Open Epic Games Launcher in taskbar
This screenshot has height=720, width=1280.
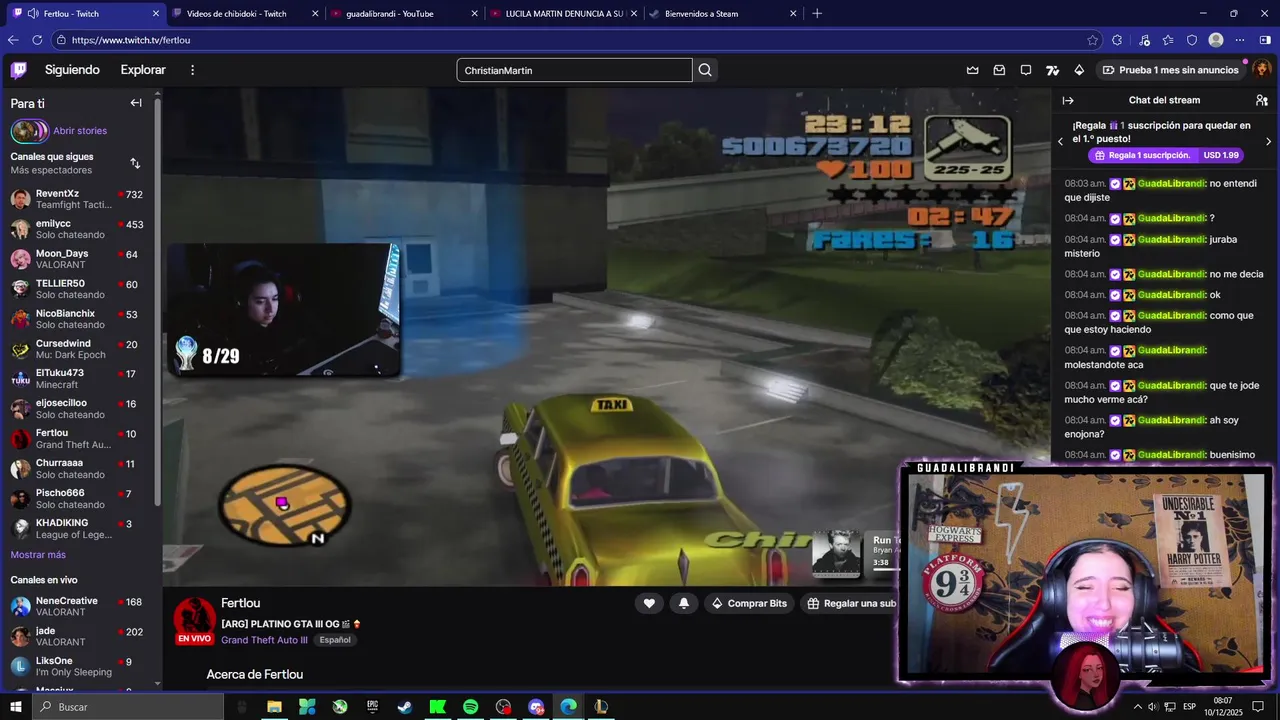click(x=372, y=707)
